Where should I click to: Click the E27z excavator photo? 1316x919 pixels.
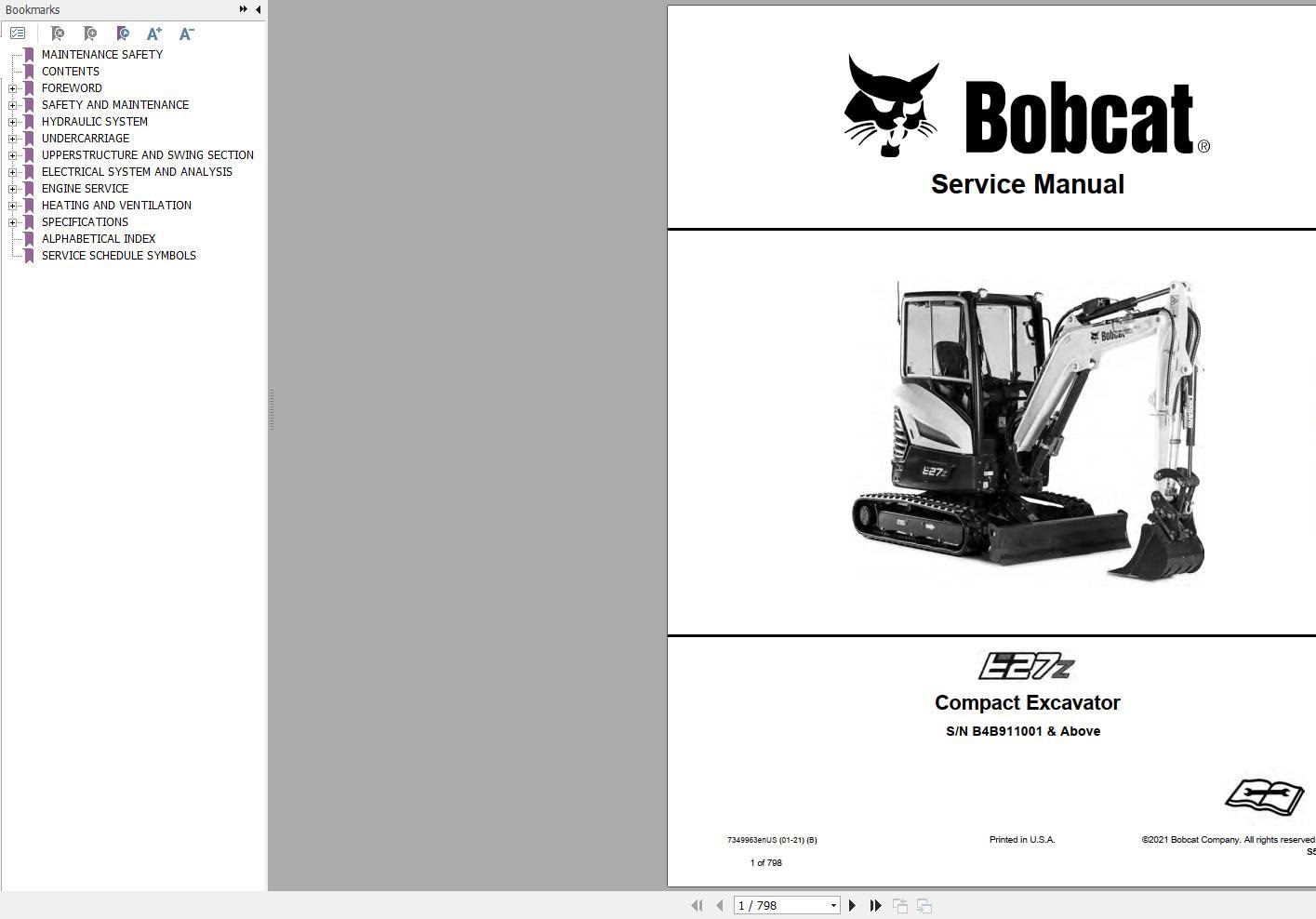[1028, 430]
